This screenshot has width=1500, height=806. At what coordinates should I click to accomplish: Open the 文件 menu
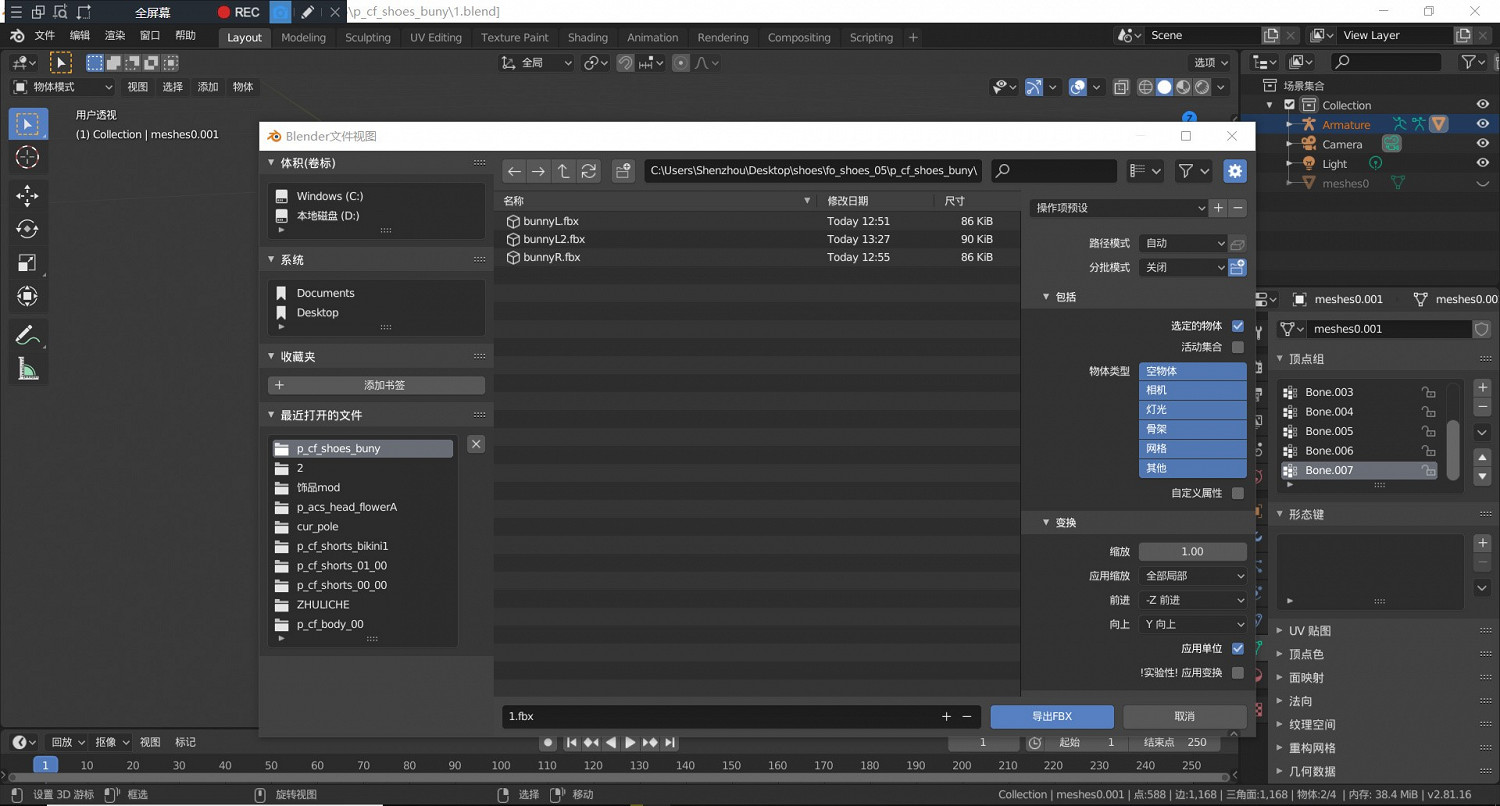(45, 35)
